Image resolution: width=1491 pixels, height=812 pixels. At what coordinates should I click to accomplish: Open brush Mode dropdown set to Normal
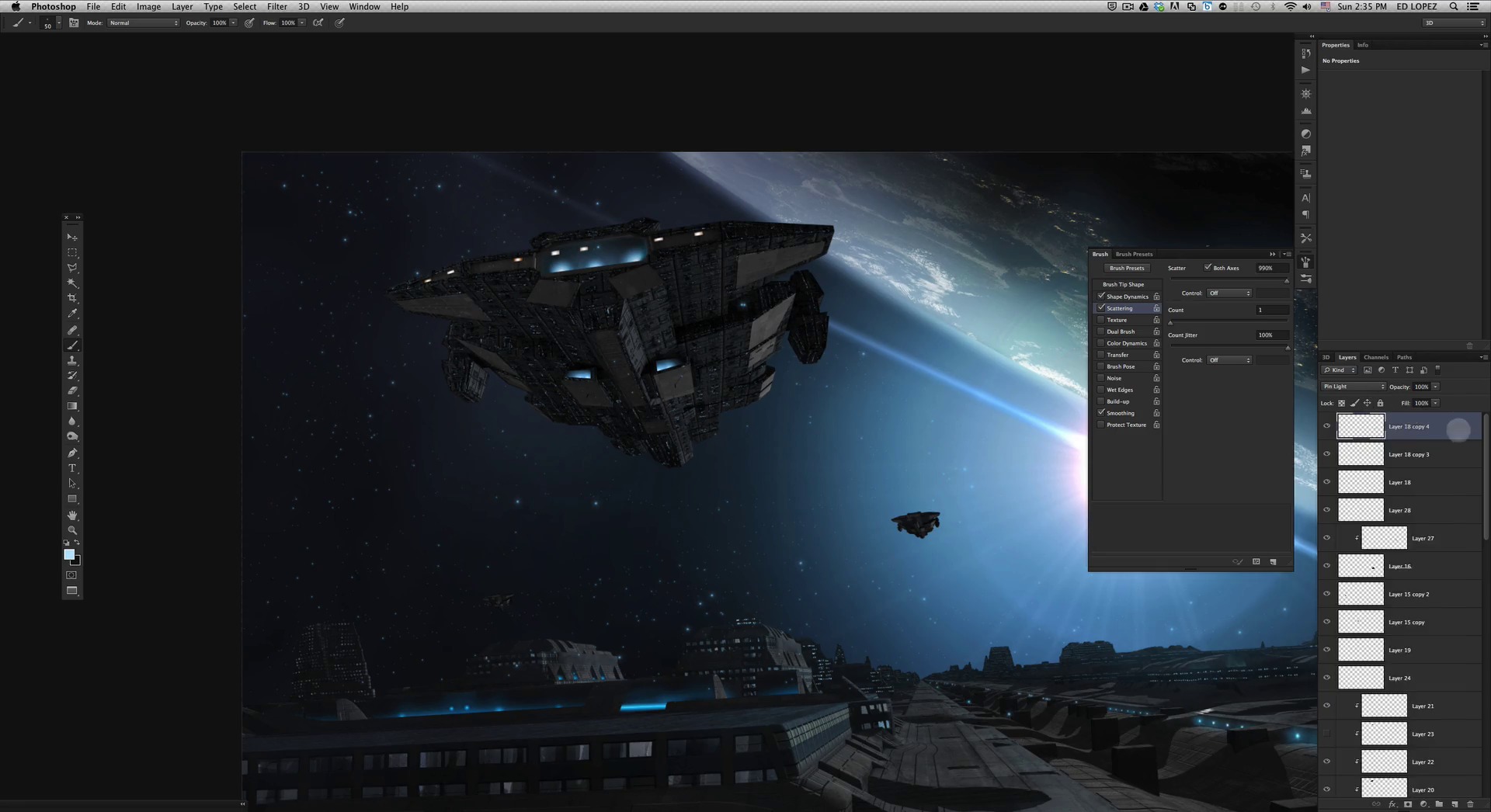click(x=144, y=23)
